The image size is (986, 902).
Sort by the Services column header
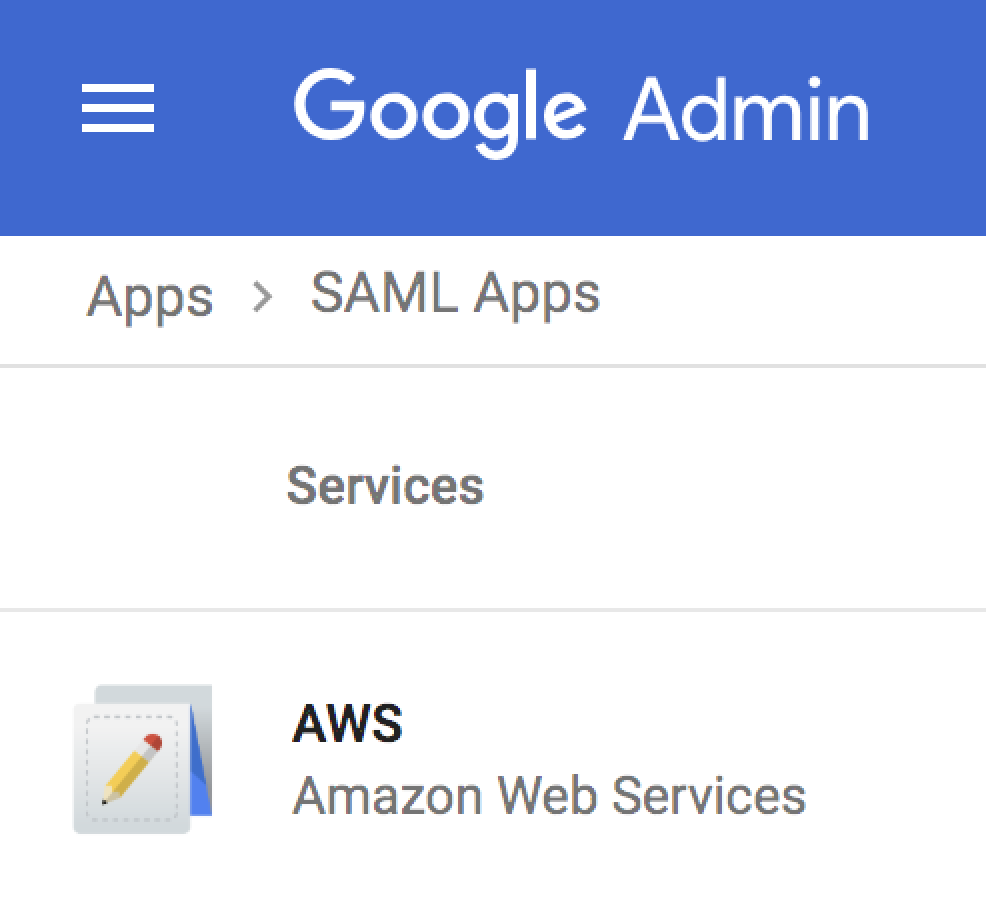coord(385,486)
